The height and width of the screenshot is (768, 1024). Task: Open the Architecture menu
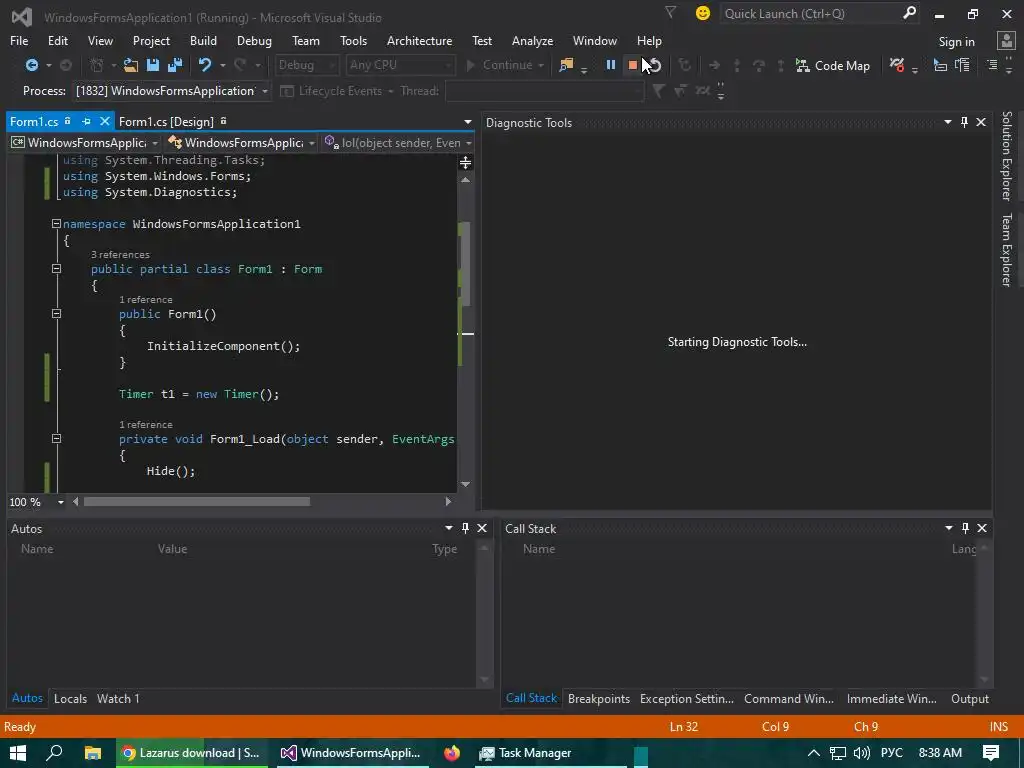point(419,40)
